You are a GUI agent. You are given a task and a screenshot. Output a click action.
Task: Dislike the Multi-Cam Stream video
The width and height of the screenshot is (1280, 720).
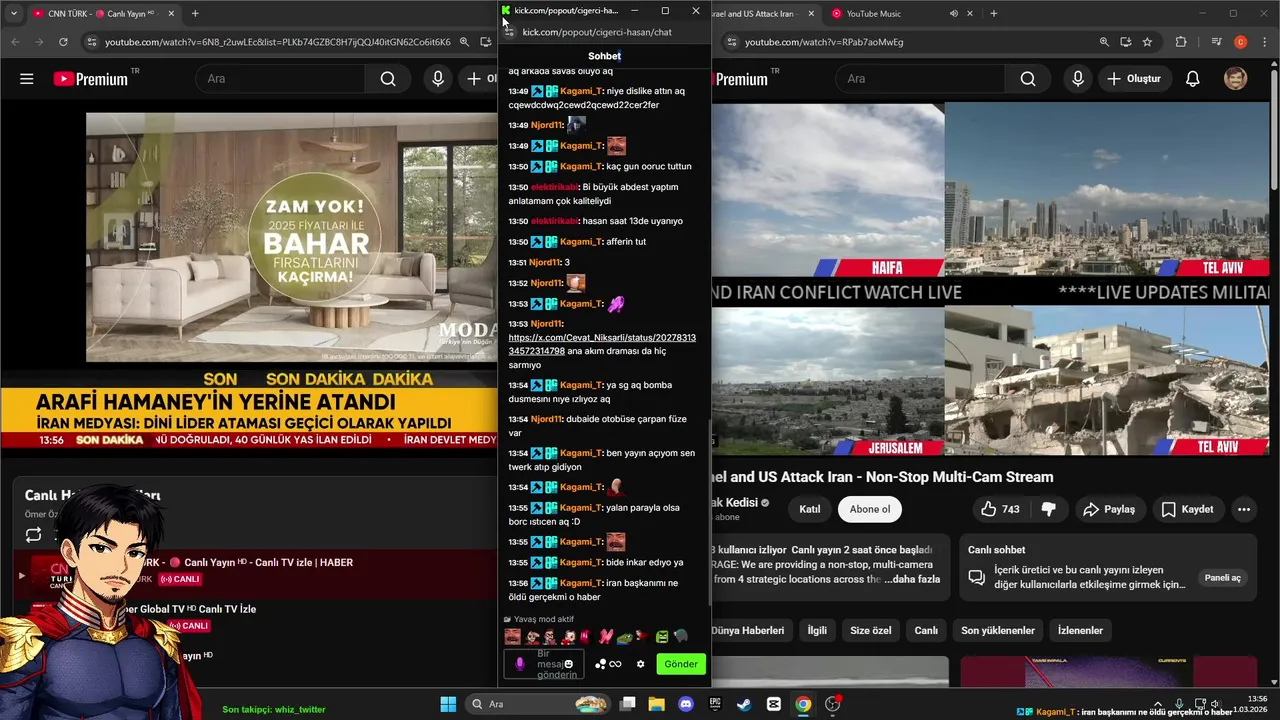1048,509
